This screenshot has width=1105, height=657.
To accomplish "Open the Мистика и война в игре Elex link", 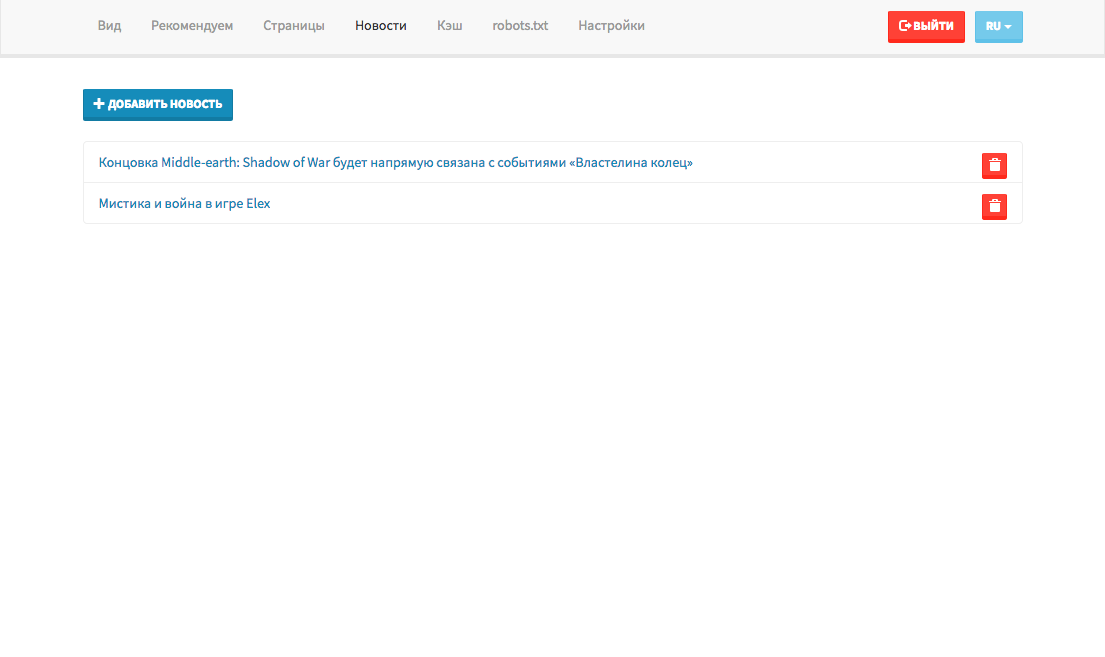I will (185, 204).
